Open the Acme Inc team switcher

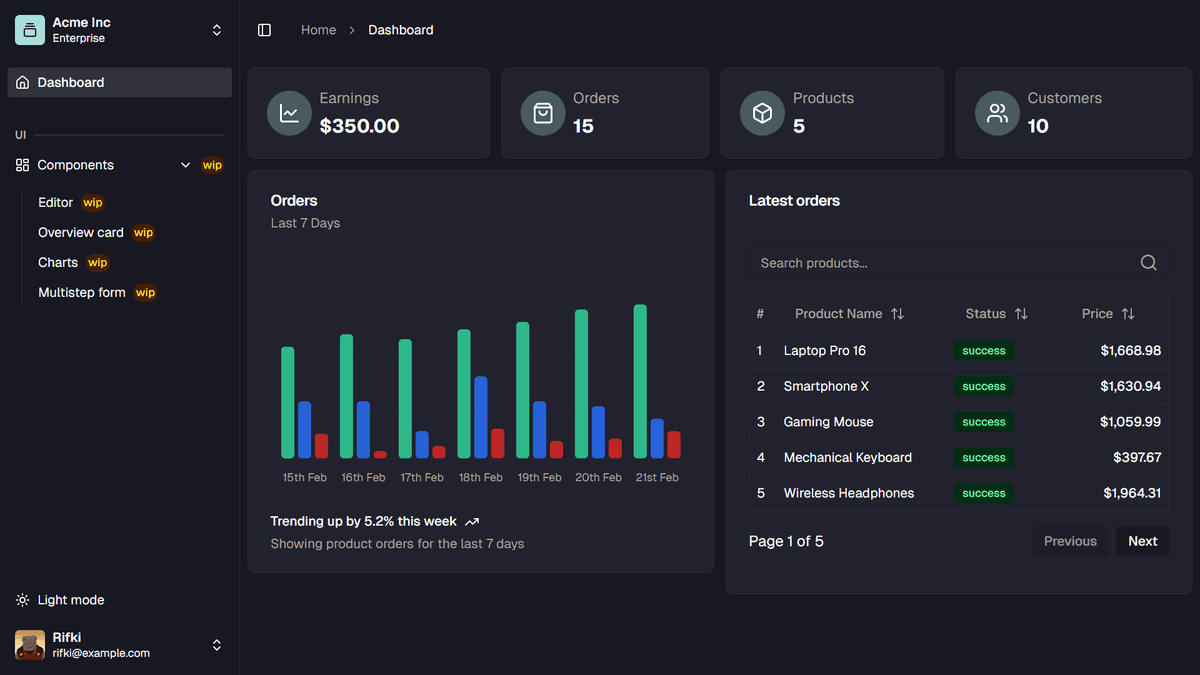(x=217, y=30)
